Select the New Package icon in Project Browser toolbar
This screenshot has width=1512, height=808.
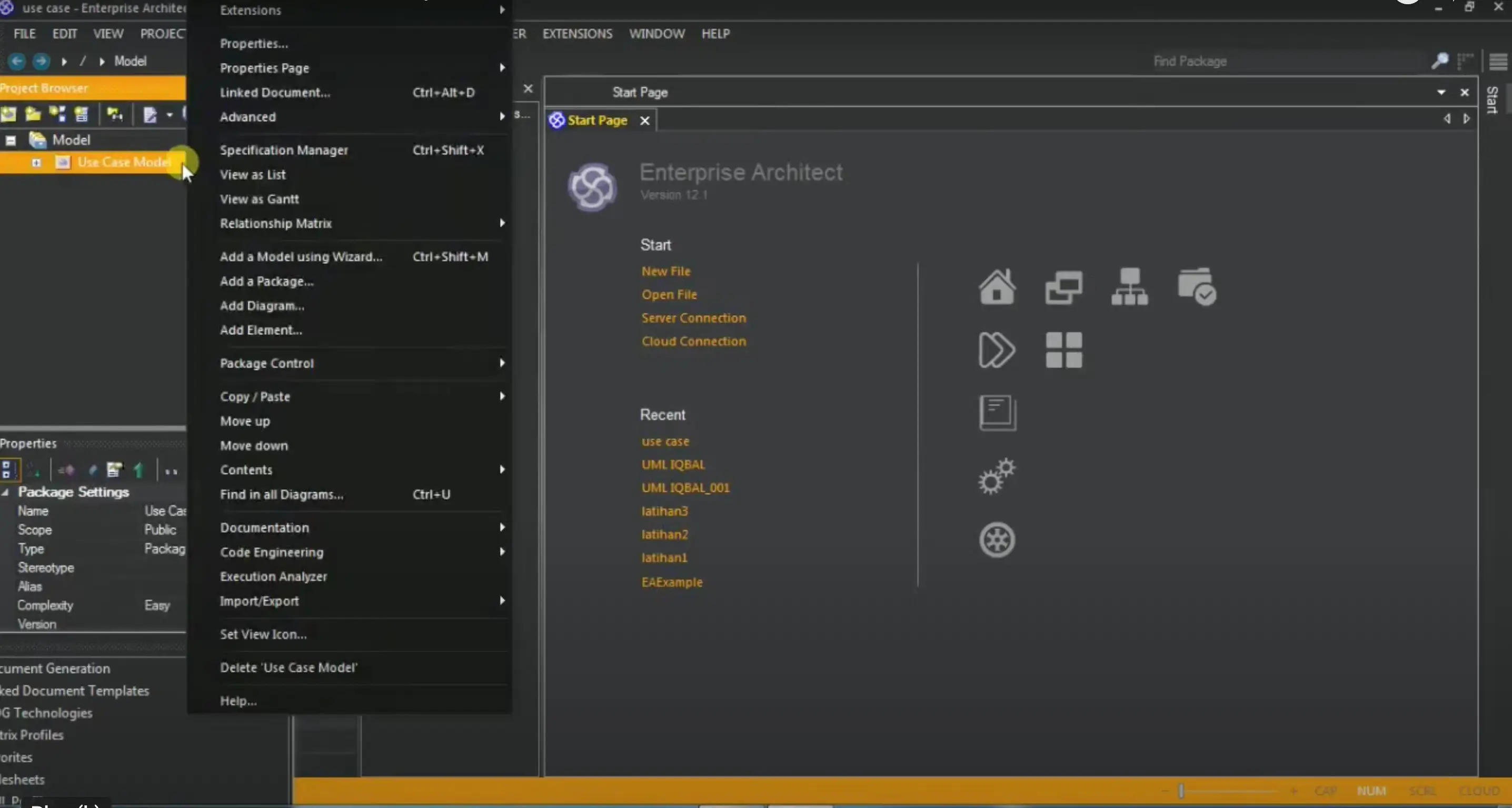[x=32, y=114]
